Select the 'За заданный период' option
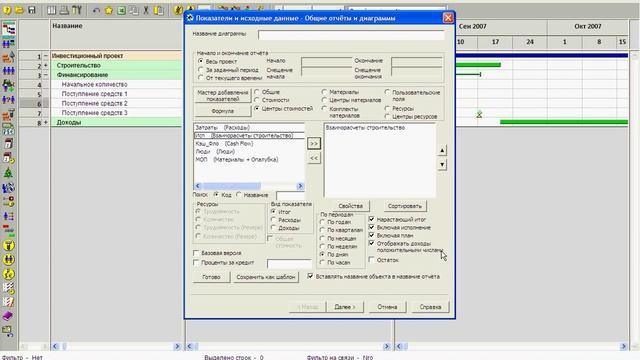640x360 pixels. point(200,70)
